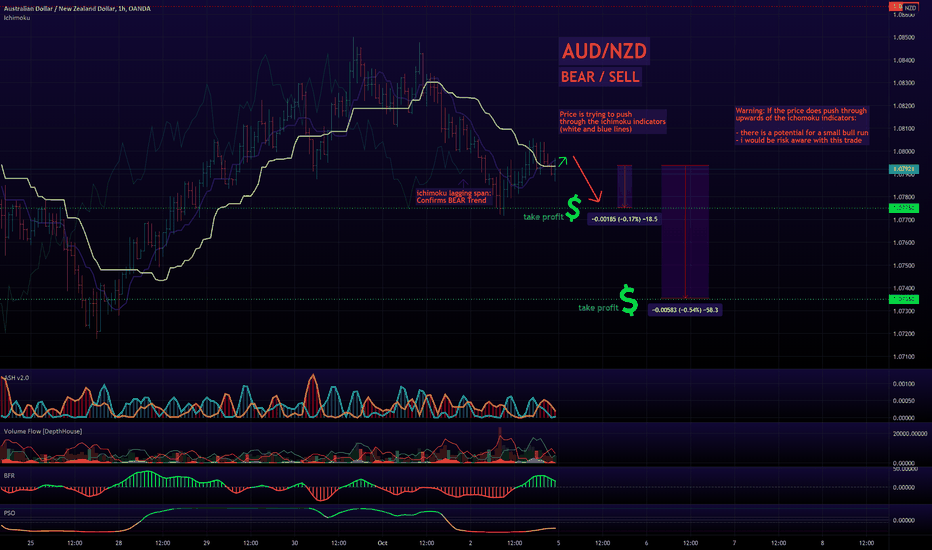
Task: Select the small green upward arrow drawing
Action: [x=562, y=161]
